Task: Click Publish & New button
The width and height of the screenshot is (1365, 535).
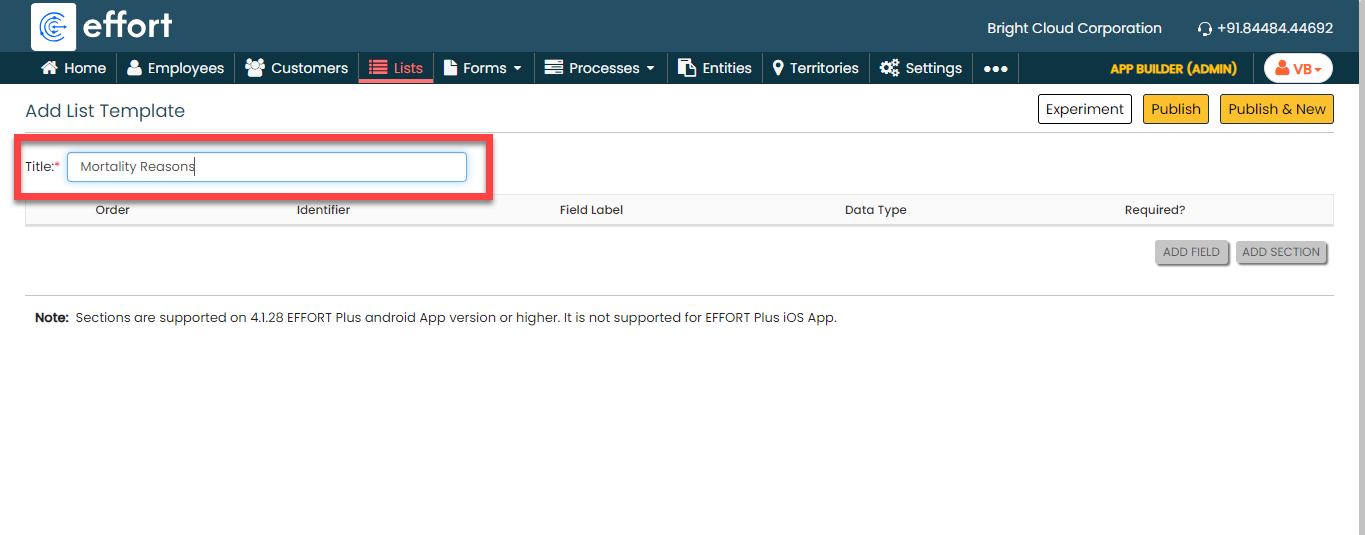Action: [x=1276, y=109]
